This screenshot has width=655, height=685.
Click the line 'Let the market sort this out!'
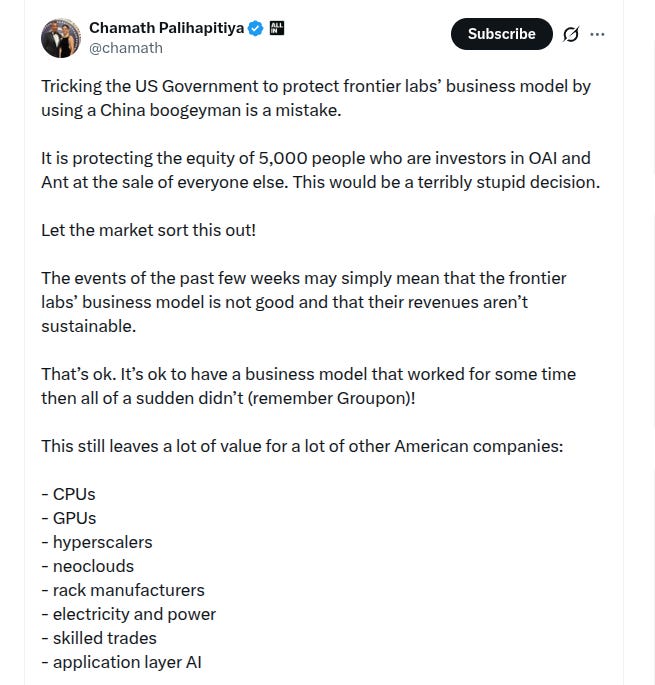(149, 230)
